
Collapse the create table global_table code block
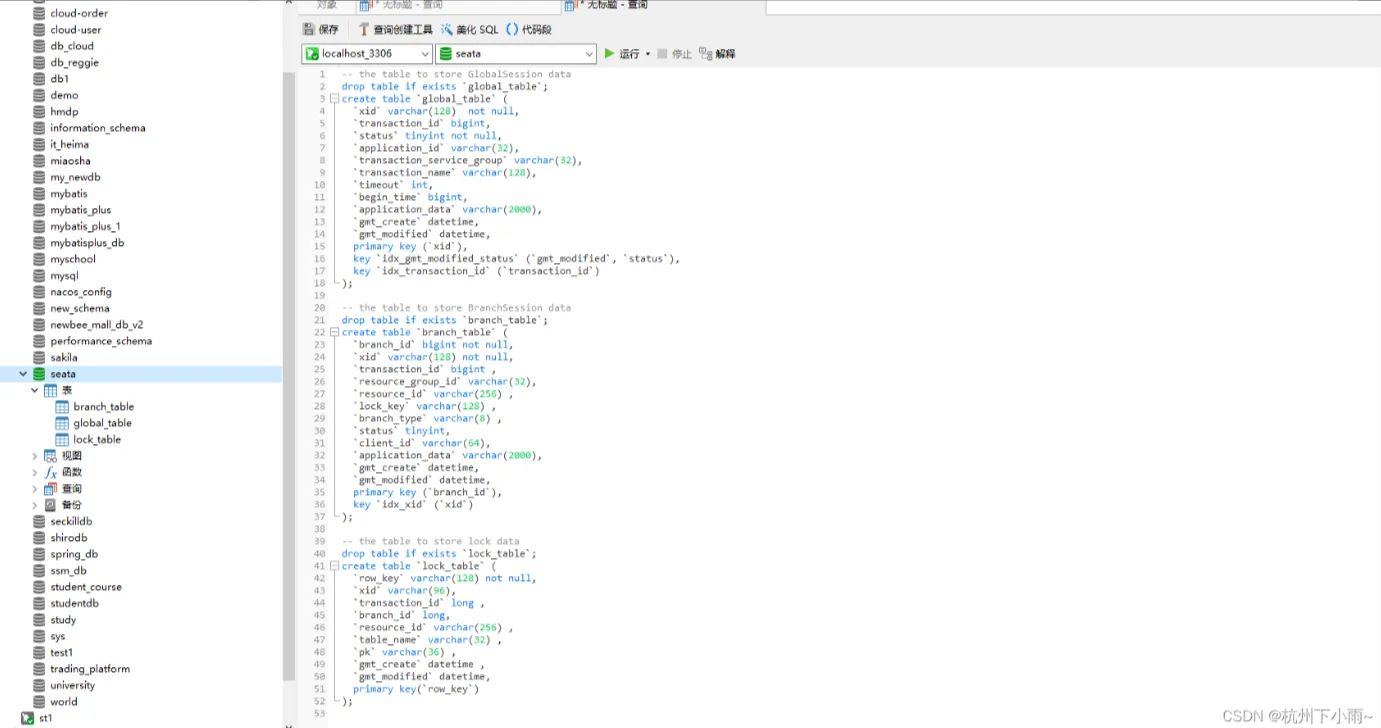click(334, 99)
